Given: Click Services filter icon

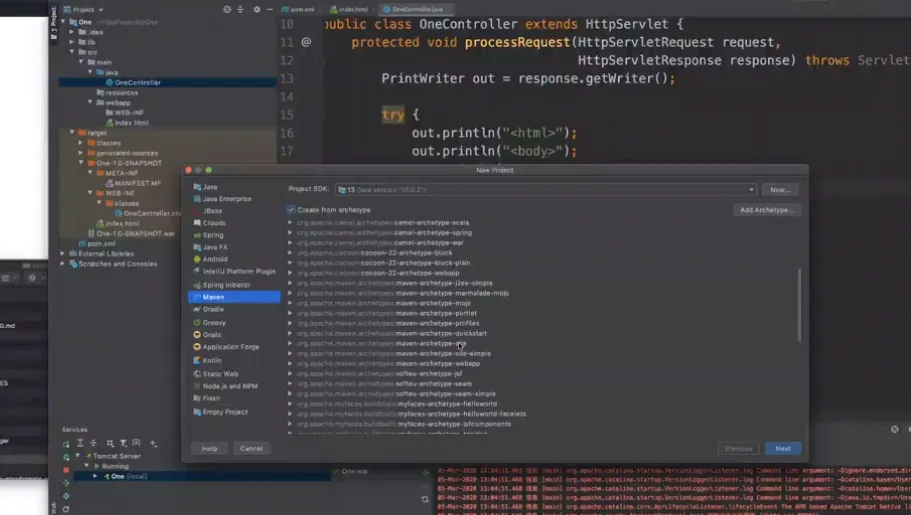Looking at the screenshot, I should pos(123,444).
